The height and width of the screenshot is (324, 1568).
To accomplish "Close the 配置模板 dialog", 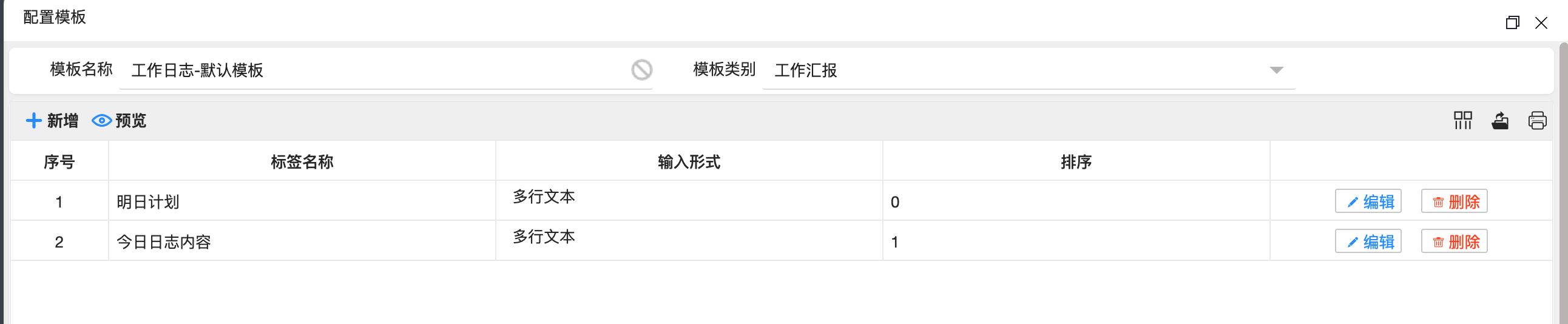I will point(1541,23).
